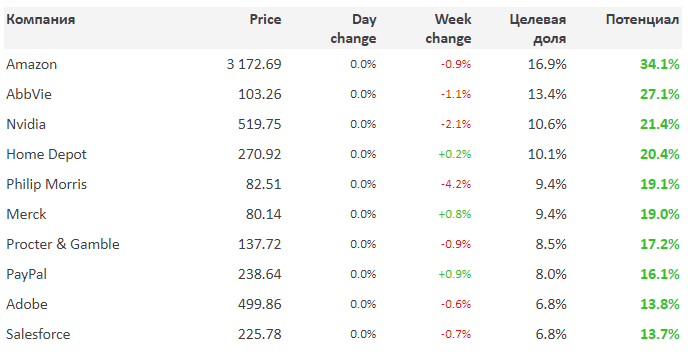Screen dimensions: 688x360
Task: Open the Adobe company entry
Action: pyautogui.click(x=27, y=304)
